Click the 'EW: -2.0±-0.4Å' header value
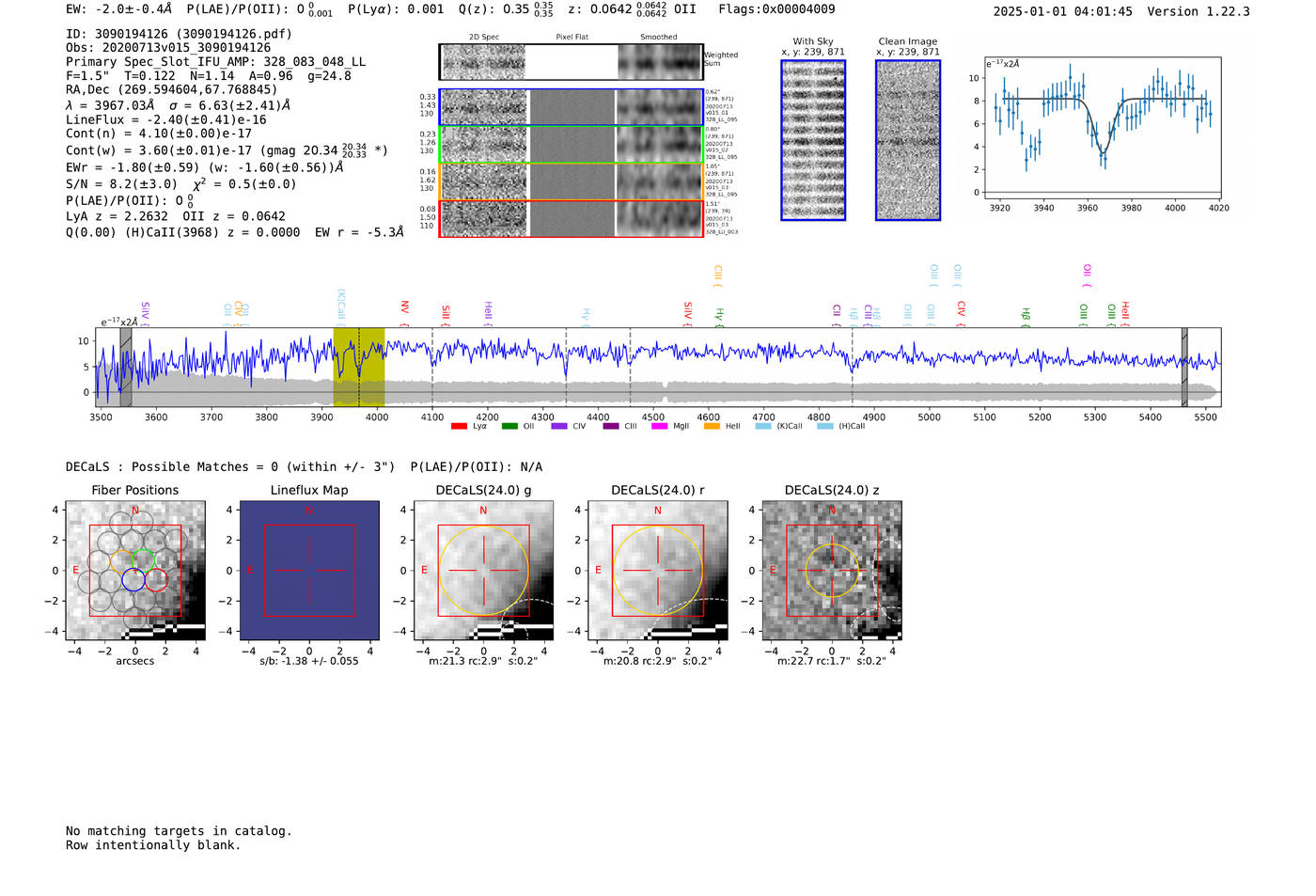The image size is (1316, 896). [119, 9]
